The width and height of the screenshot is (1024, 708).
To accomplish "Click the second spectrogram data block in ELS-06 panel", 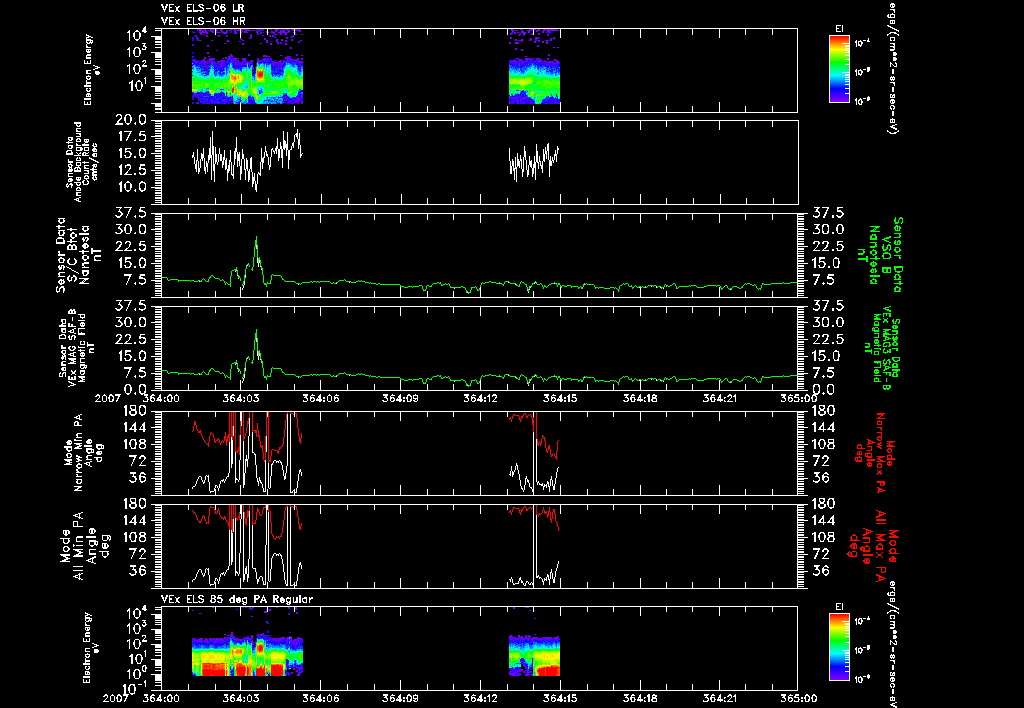I will click(534, 67).
